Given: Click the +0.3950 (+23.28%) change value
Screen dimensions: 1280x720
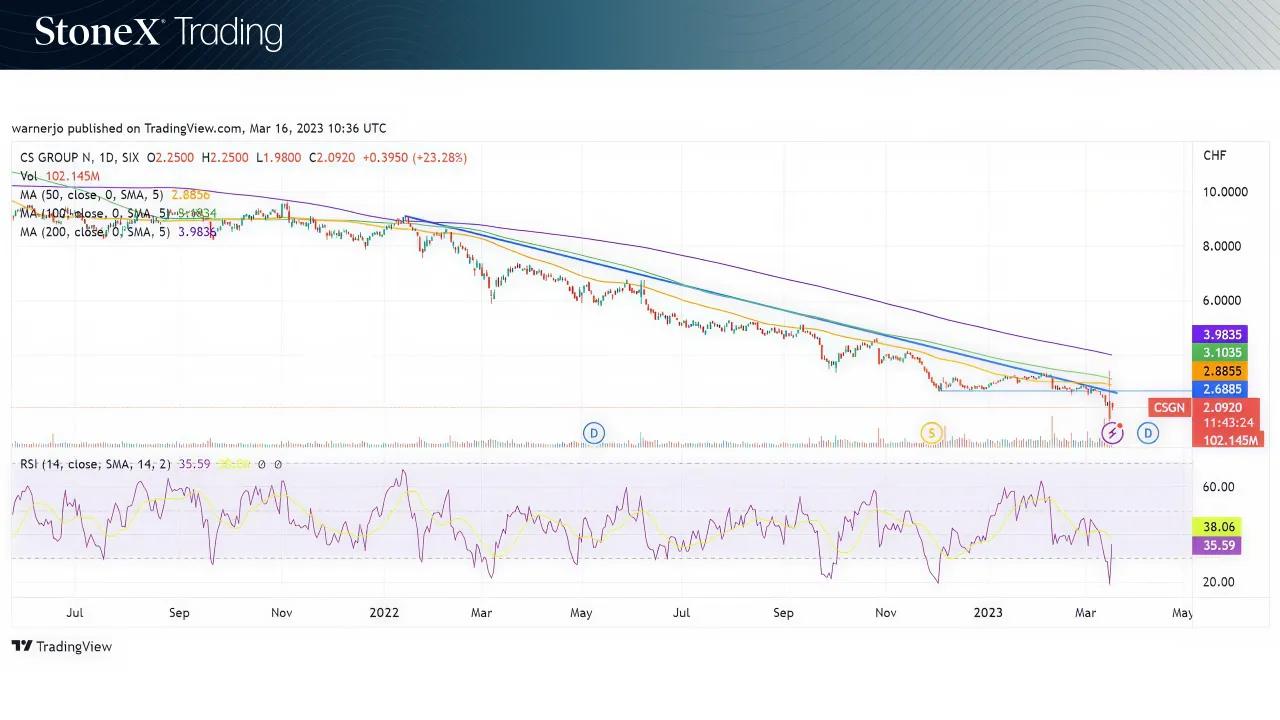Looking at the screenshot, I should [x=415, y=157].
